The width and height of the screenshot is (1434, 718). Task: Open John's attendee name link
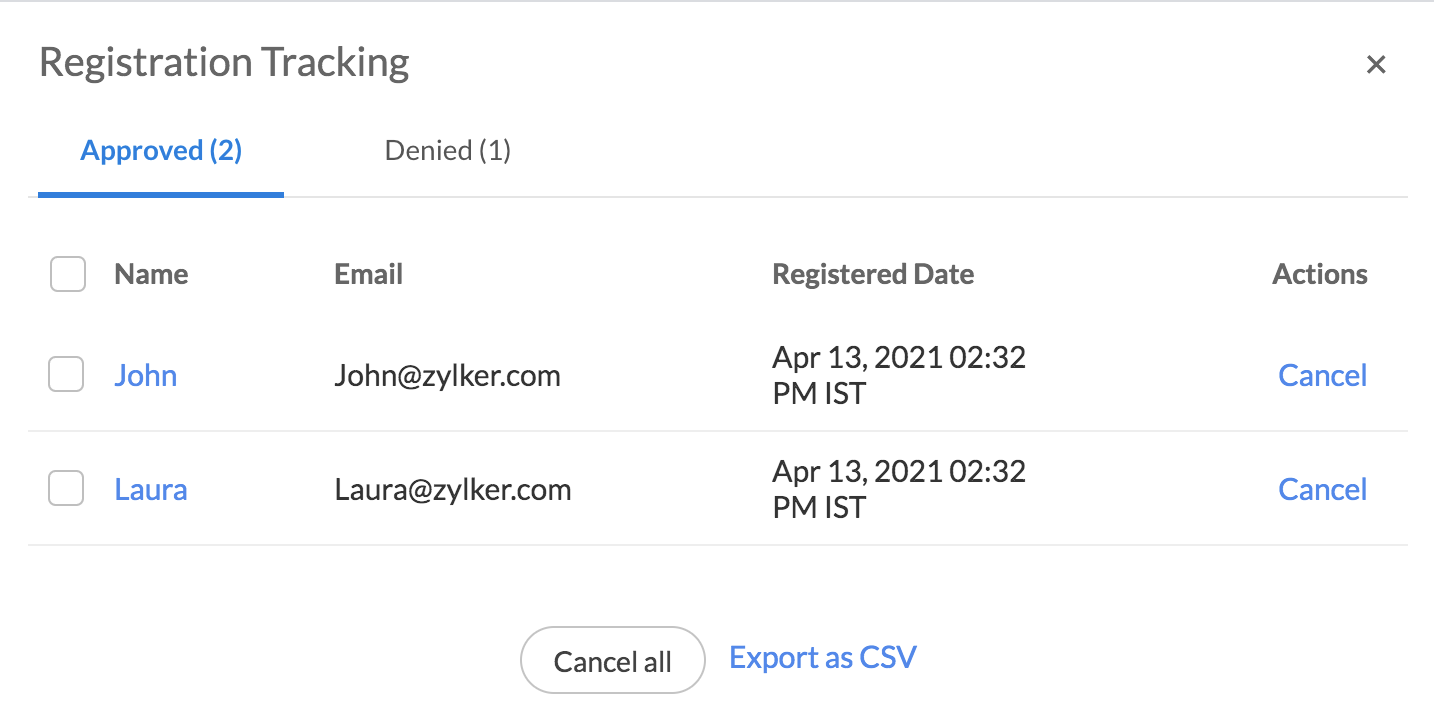click(x=146, y=375)
